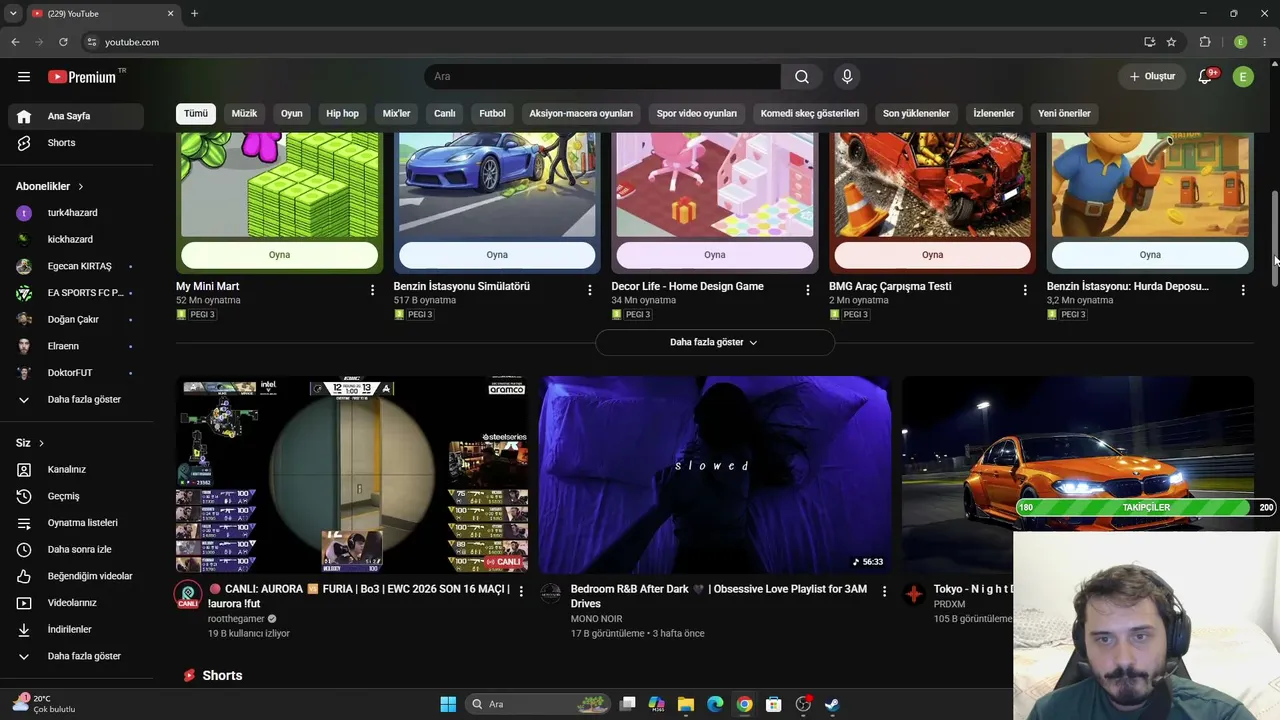Open the weather widget showing 20°C
This screenshot has width=1280, height=720.
pyautogui.click(x=44, y=704)
